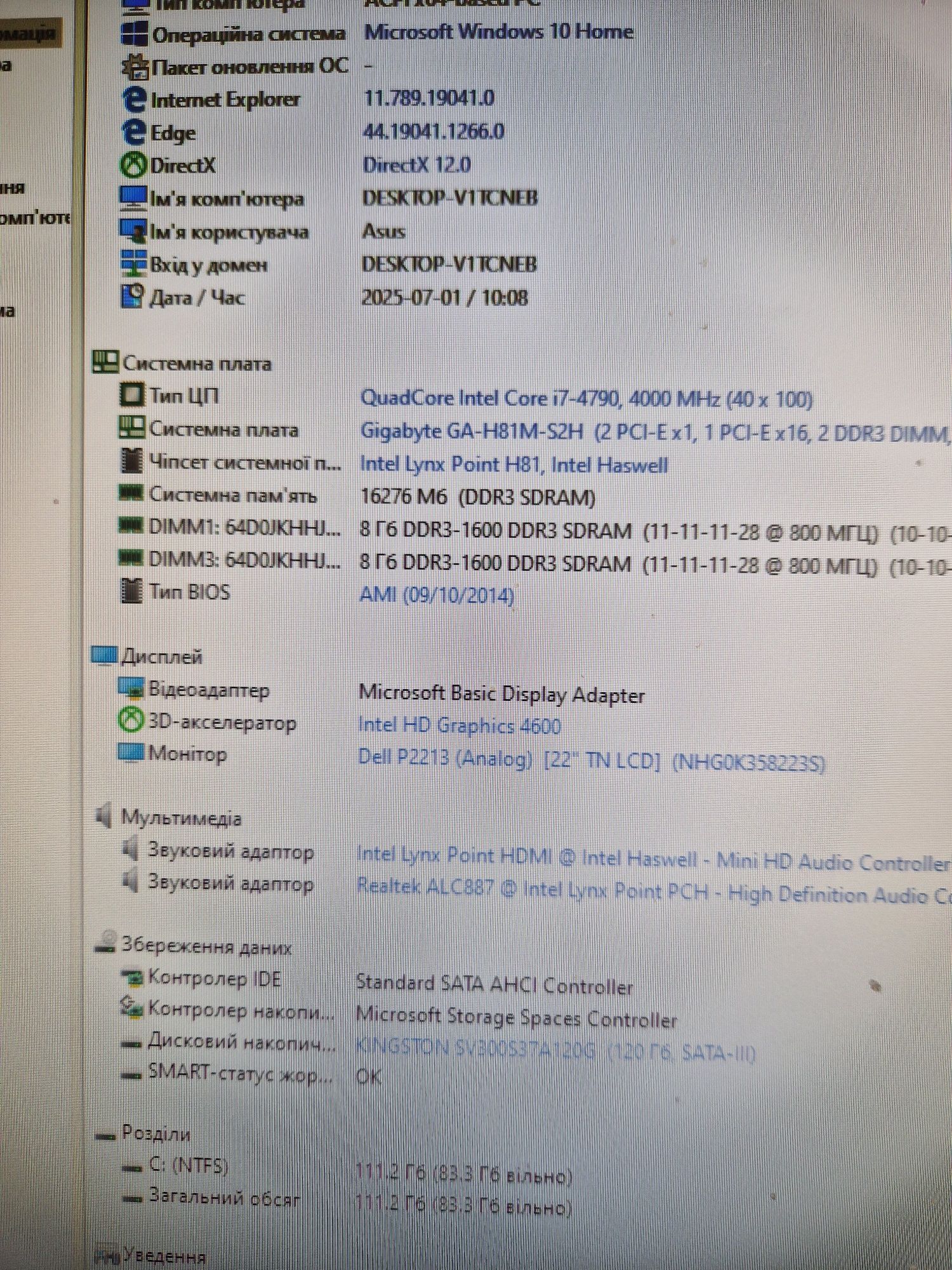Screen dimensions: 952x1270
Task: Select the SMART-статус OK value
Action: tap(368, 1076)
